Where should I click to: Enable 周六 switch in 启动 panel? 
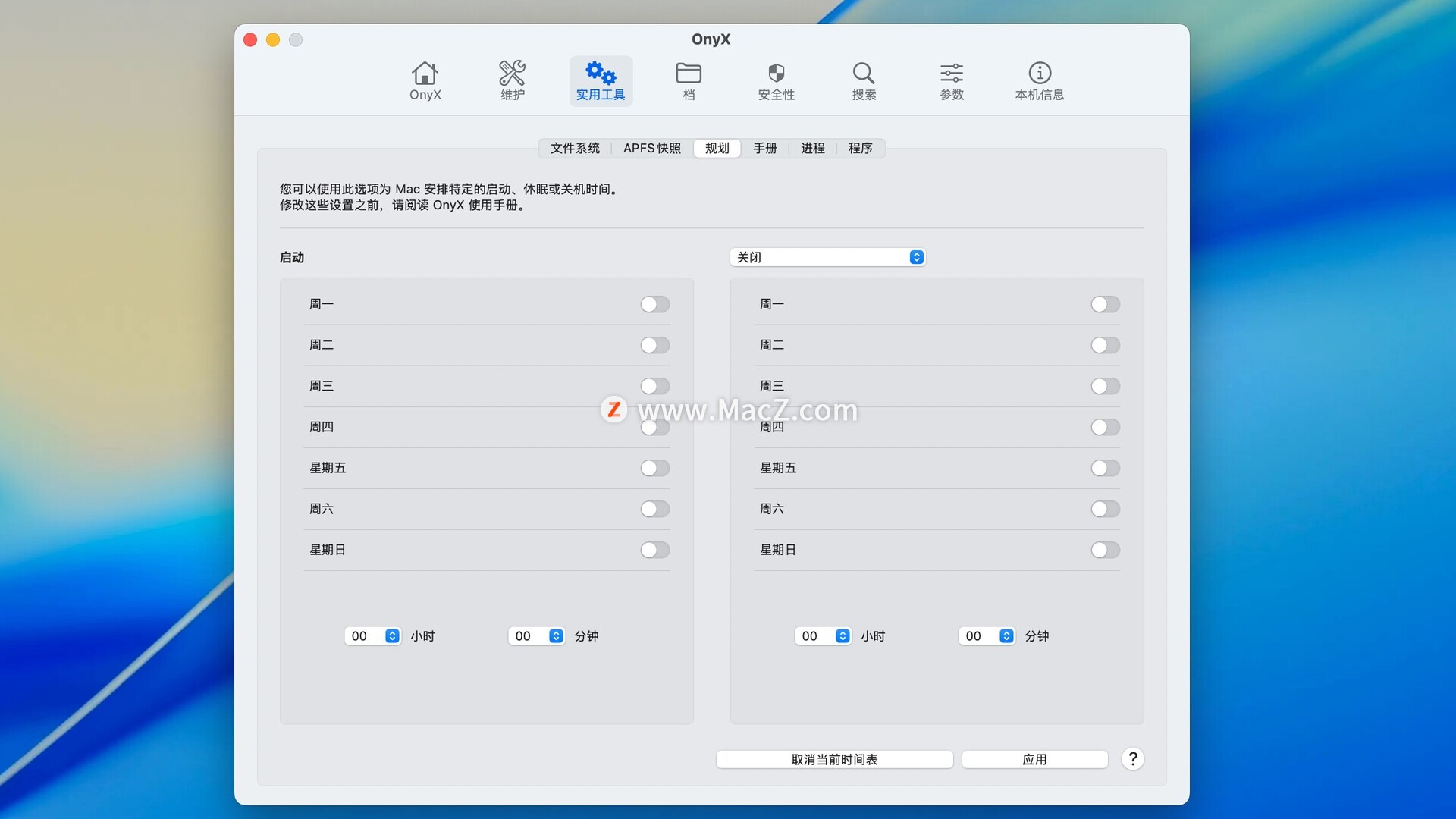(x=655, y=509)
